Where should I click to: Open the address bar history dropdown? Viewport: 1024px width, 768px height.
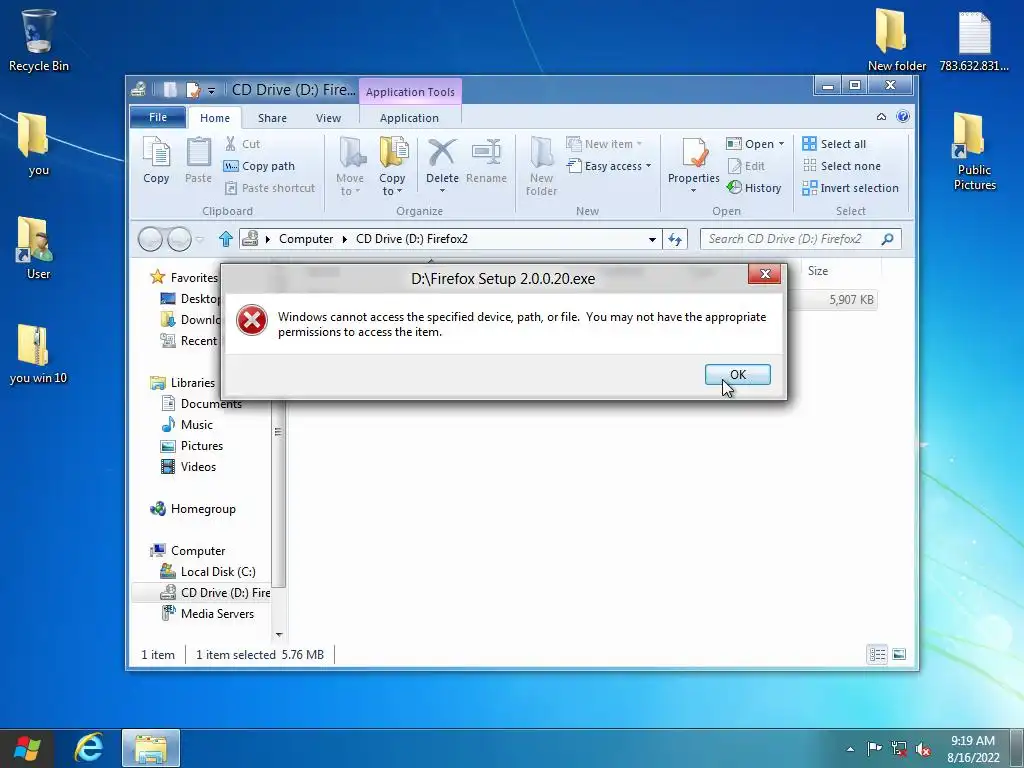pyautogui.click(x=652, y=239)
